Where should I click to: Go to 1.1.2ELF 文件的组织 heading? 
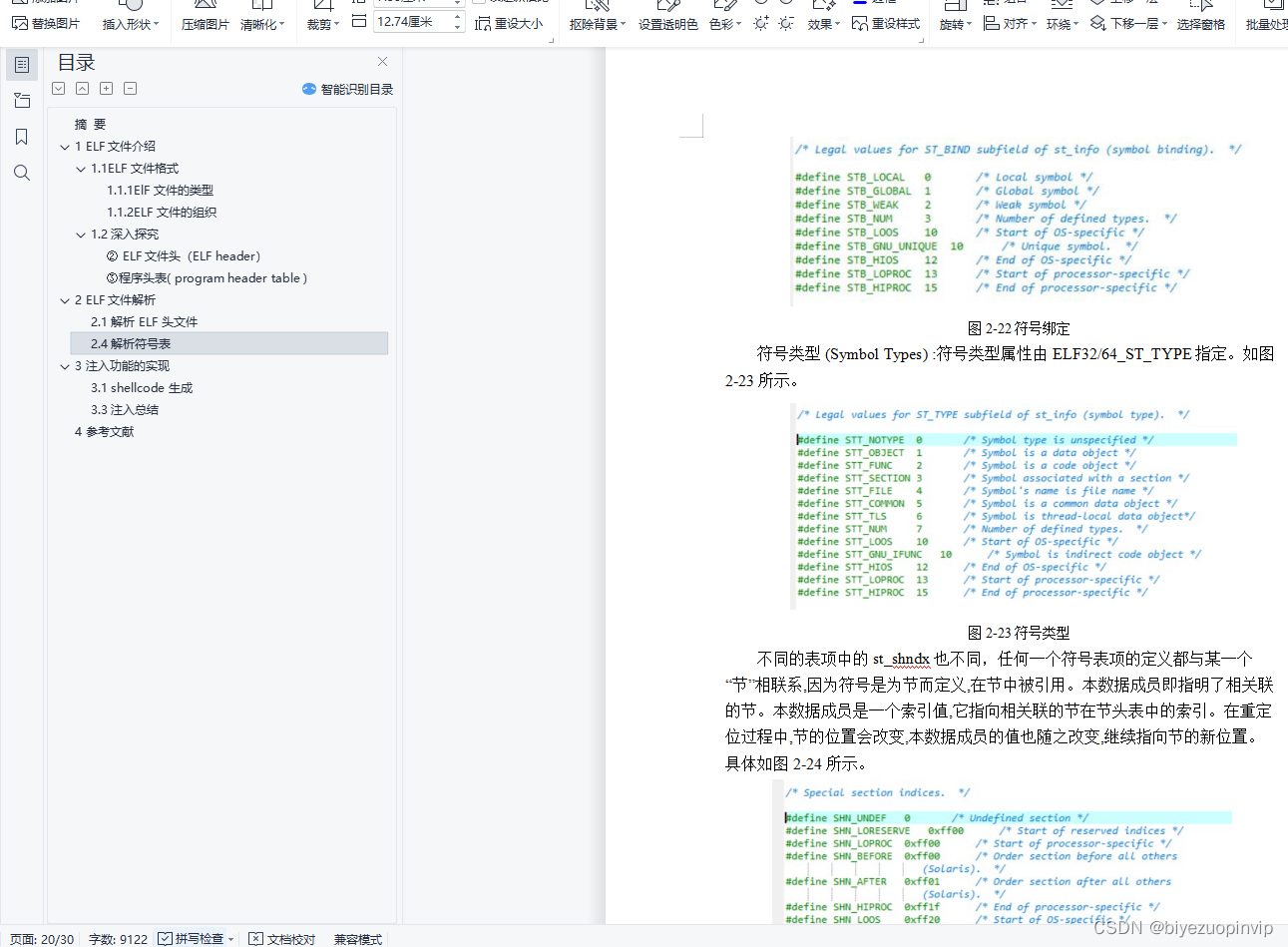coord(162,212)
